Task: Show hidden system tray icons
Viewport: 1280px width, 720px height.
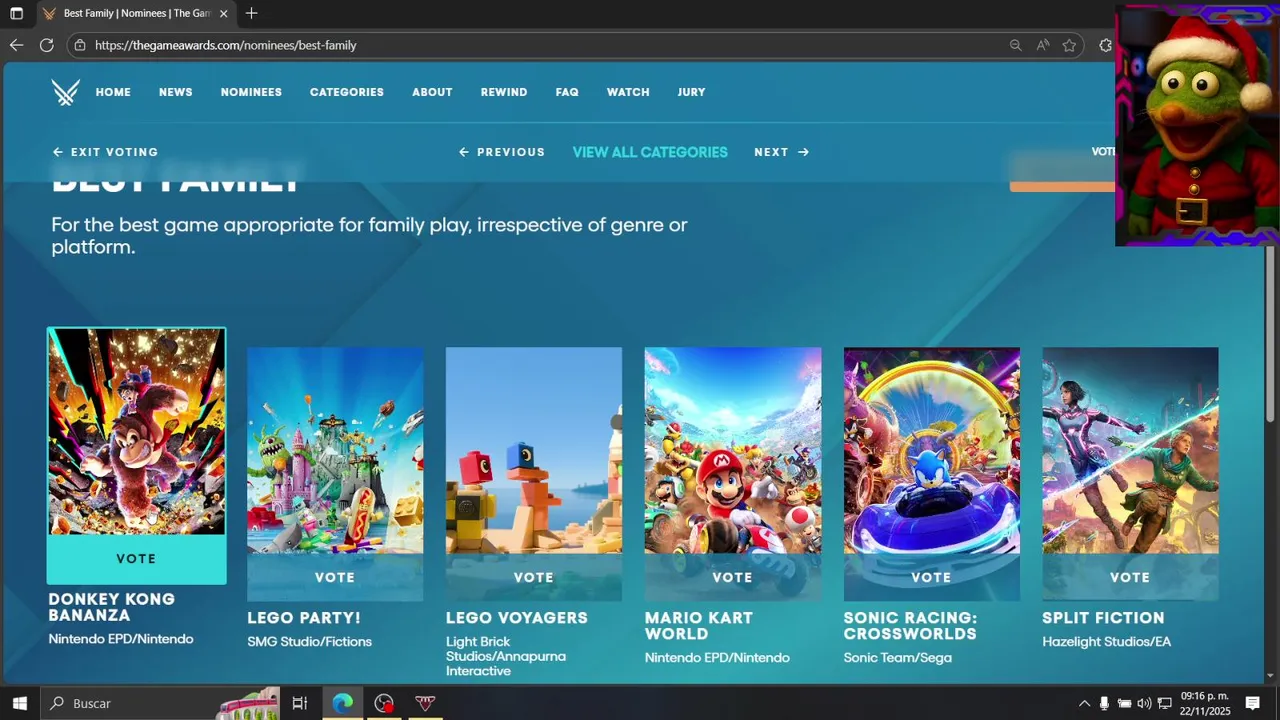Action: [x=1084, y=703]
